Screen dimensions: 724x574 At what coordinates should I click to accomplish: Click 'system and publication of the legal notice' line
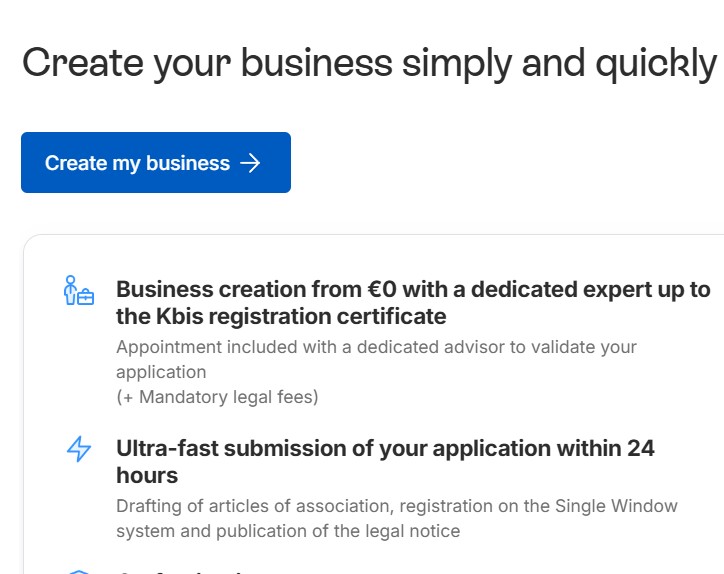(x=288, y=530)
